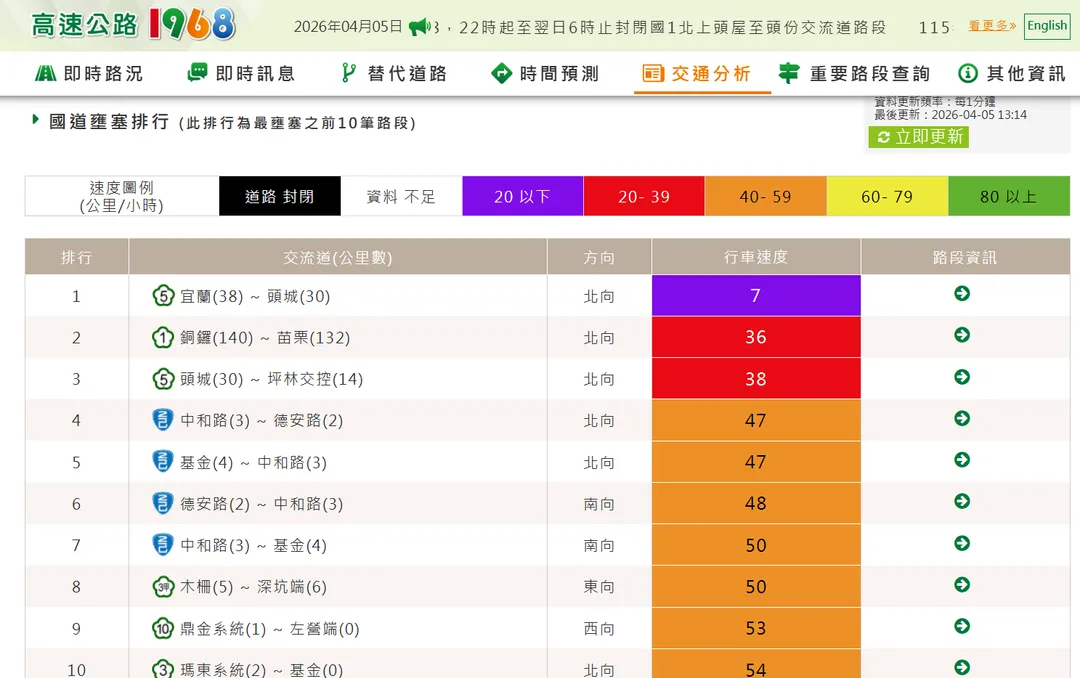Click the 速度圖例 (公里/小時) legend label
1080x678 pixels.
pyautogui.click(x=122, y=196)
